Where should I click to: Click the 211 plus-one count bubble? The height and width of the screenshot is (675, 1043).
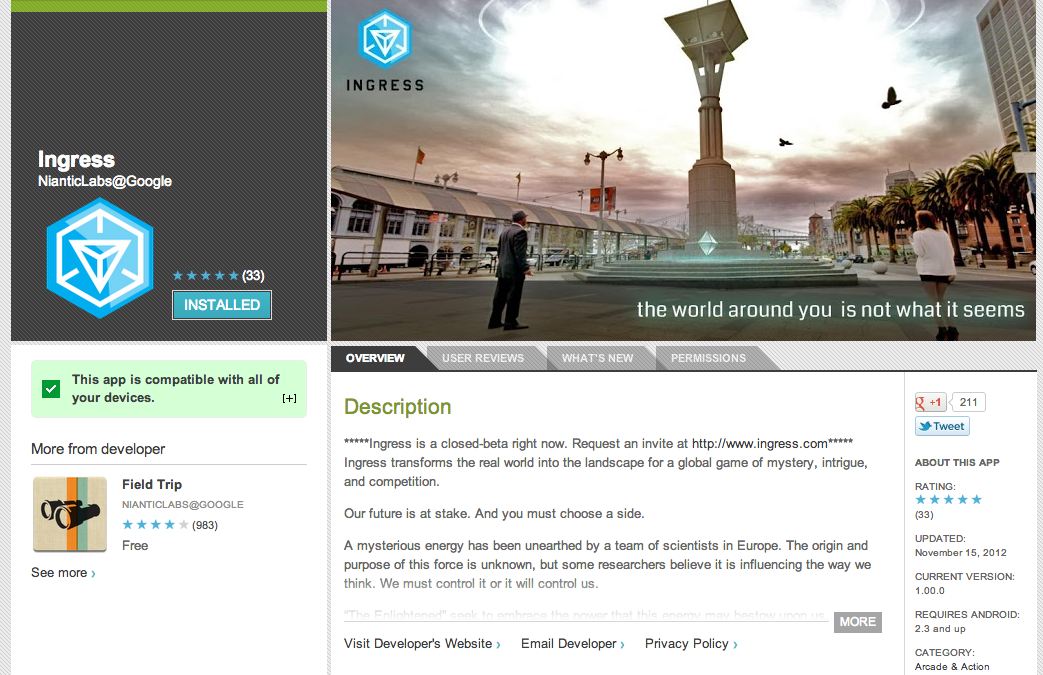pos(968,402)
